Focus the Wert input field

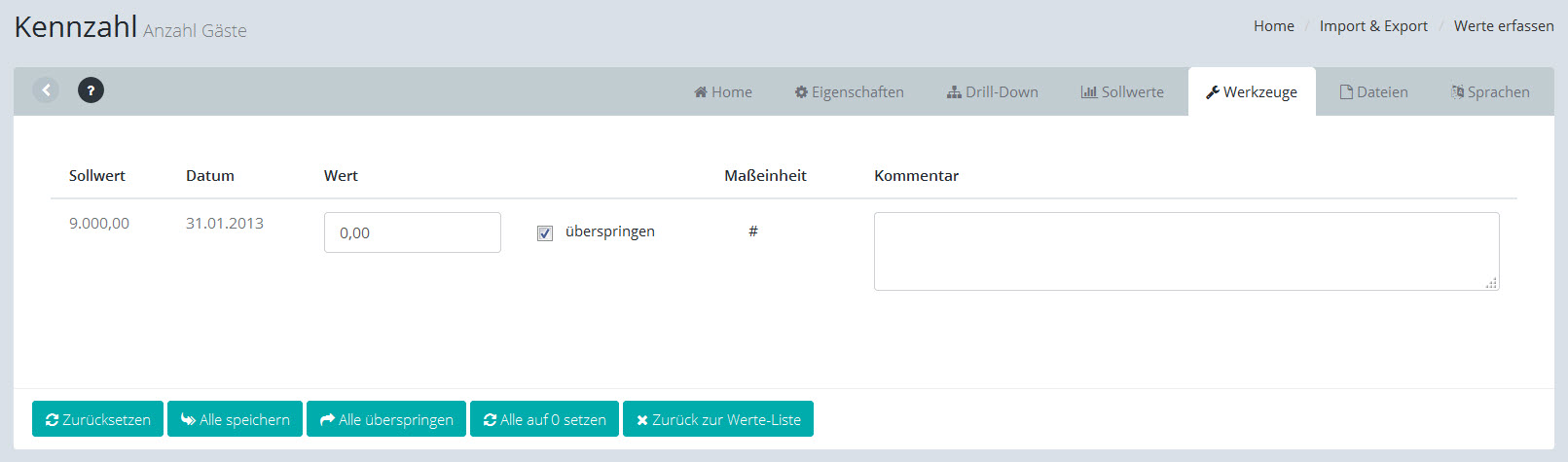[x=412, y=232]
